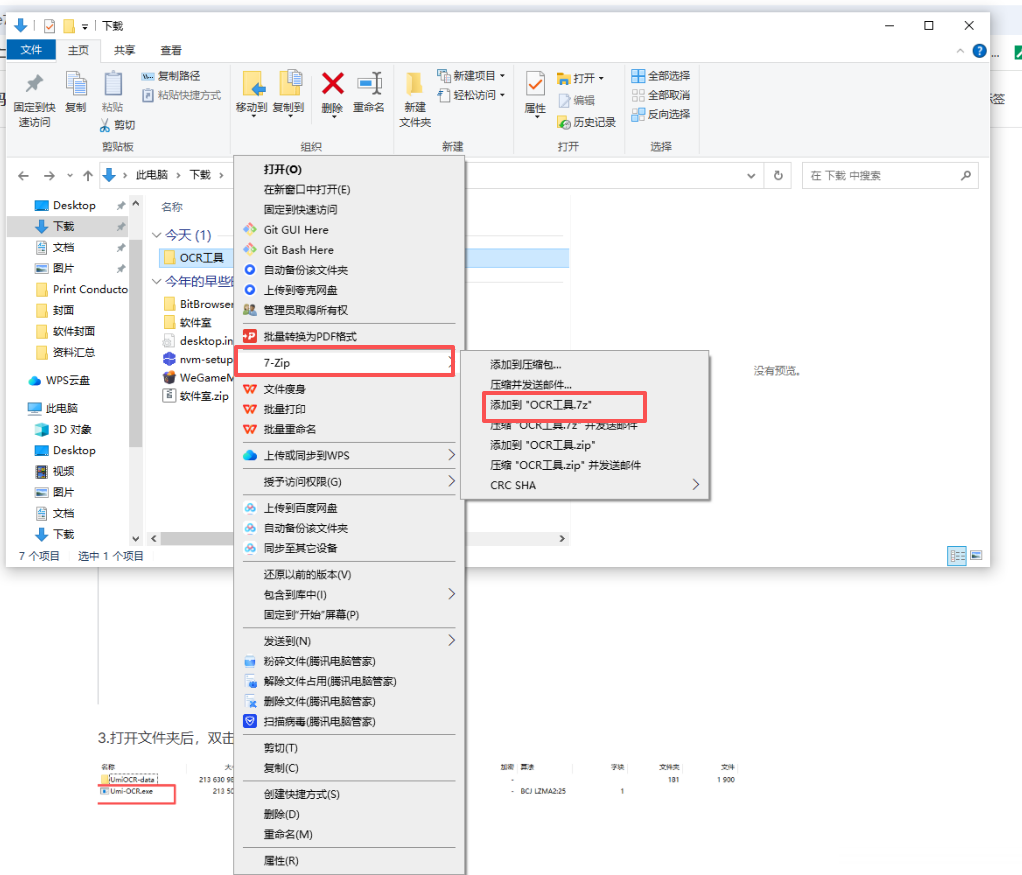Choose Scan for Viruses (扫描病毒) Tencent entry
Screen dimensions: 1022x875
[319, 721]
